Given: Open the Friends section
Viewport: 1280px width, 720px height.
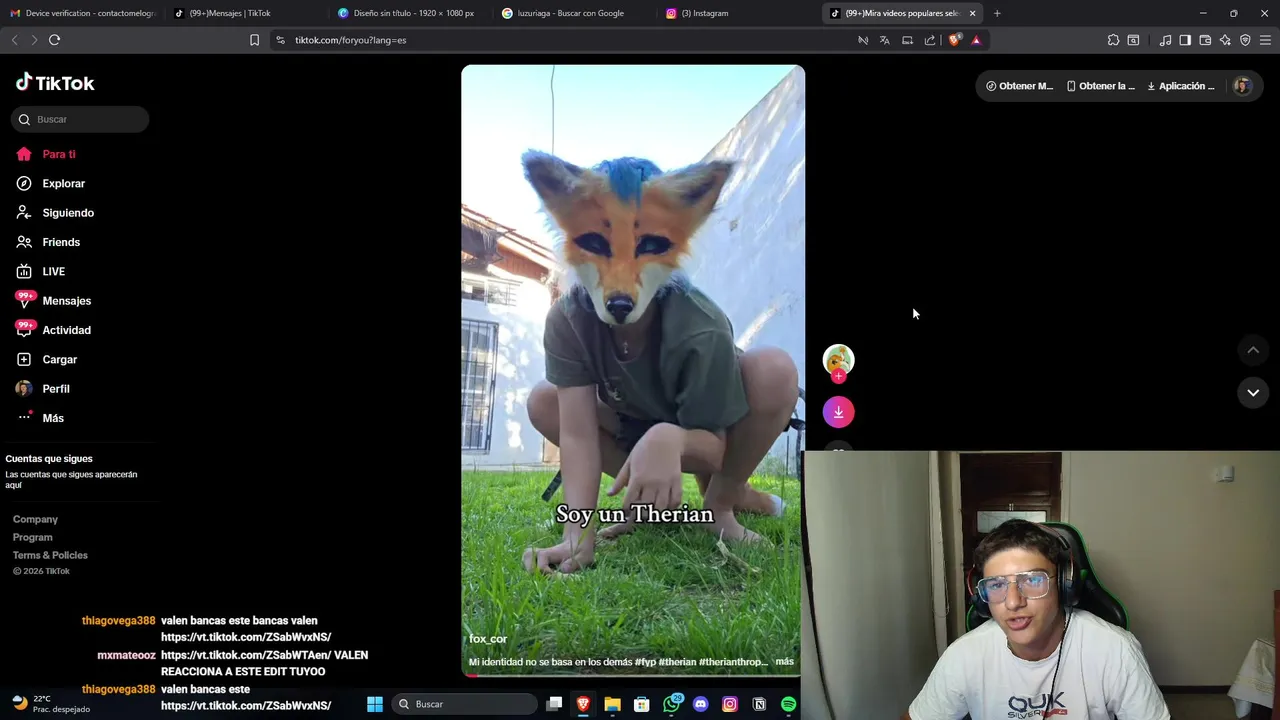Looking at the screenshot, I should click(61, 242).
